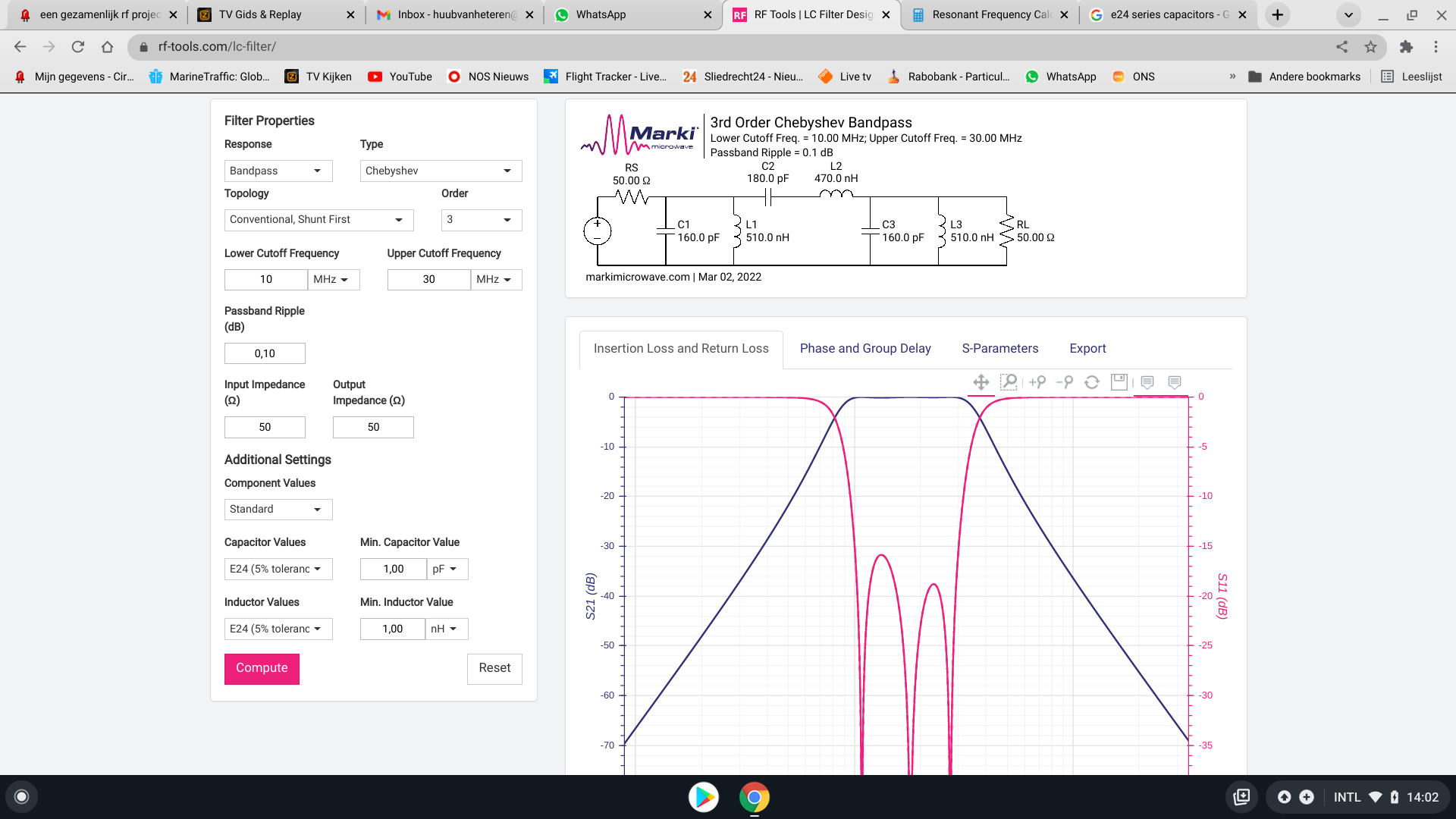
Task: Open NOS Nieuws bookmark
Action: point(488,77)
